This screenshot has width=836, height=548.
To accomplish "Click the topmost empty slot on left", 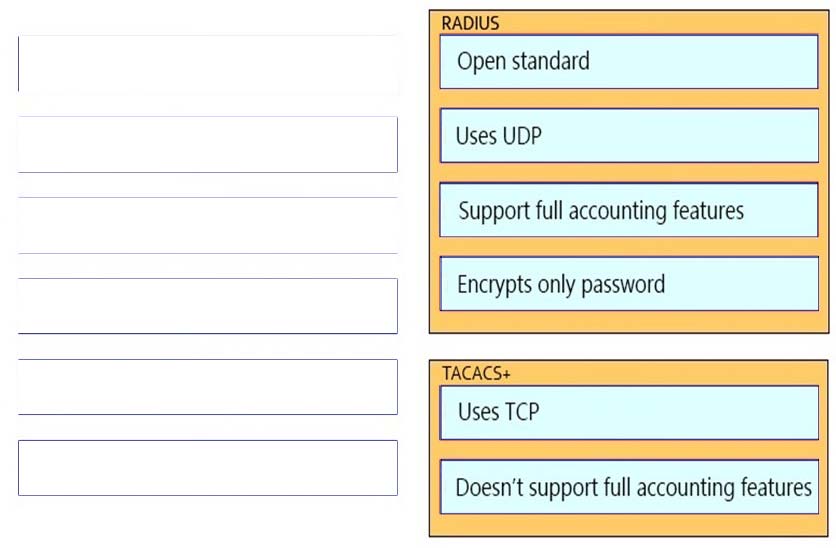I will pyautogui.click(x=208, y=64).
